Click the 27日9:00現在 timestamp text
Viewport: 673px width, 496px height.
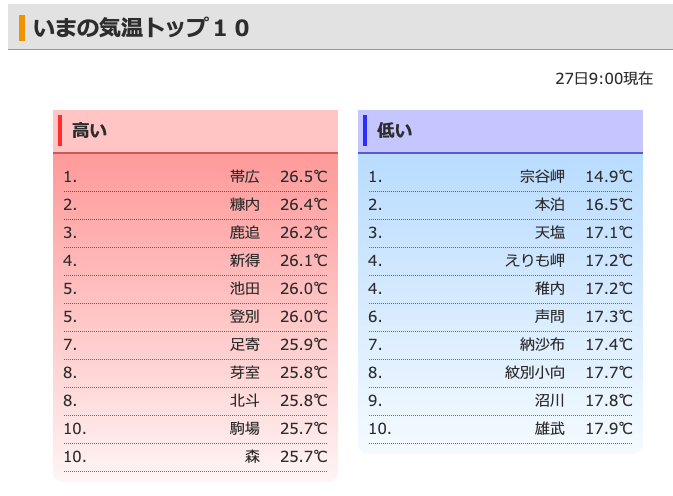(604, 78)
